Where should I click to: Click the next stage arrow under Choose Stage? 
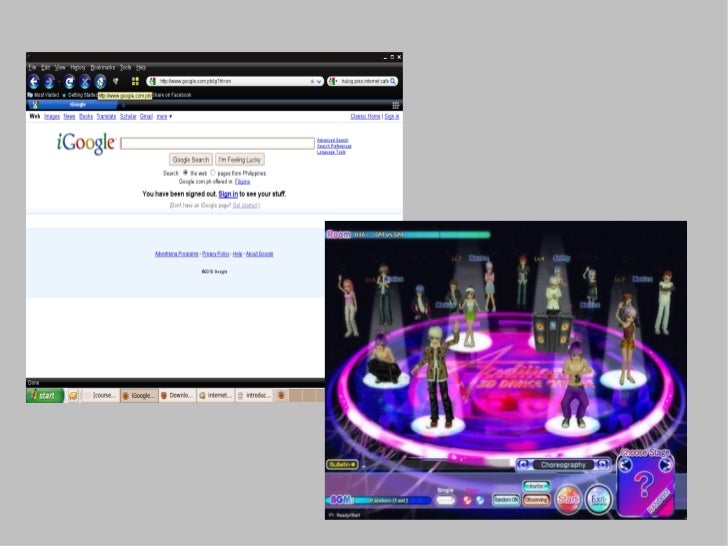click(666, 465)
